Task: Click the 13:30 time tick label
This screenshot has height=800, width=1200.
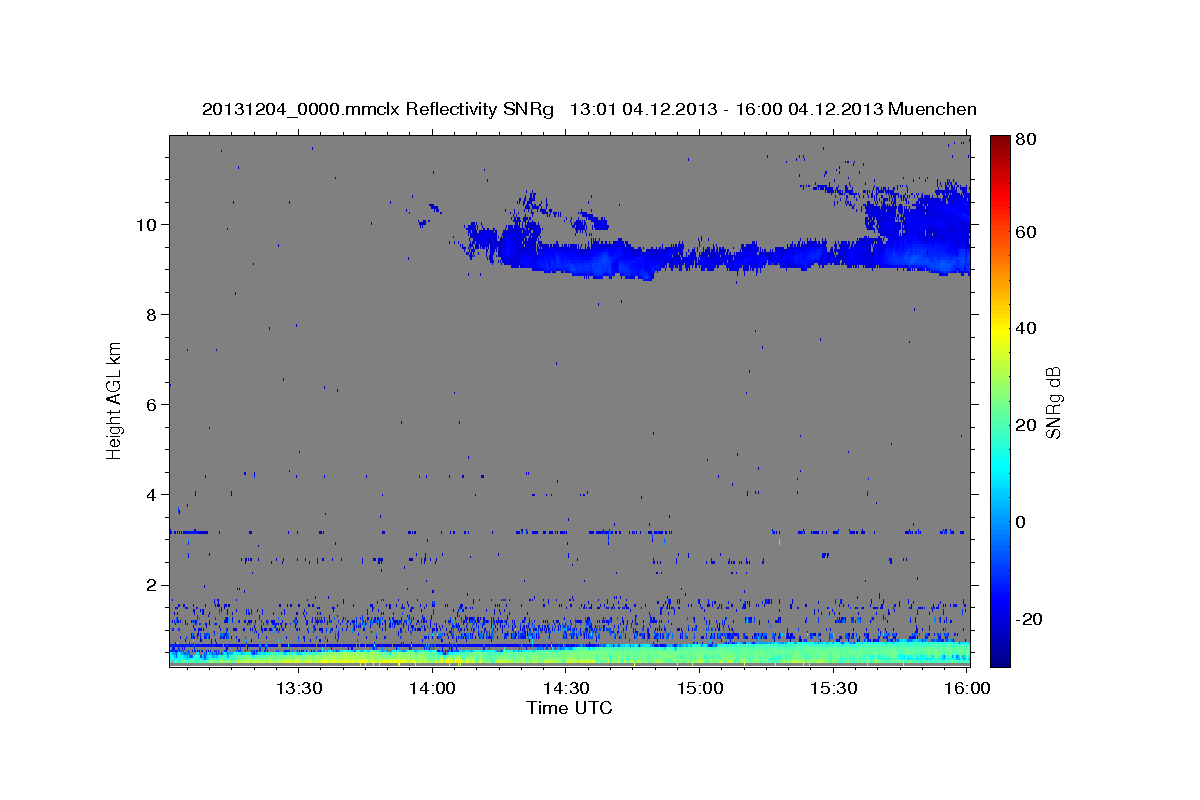Action: [298, 689]
